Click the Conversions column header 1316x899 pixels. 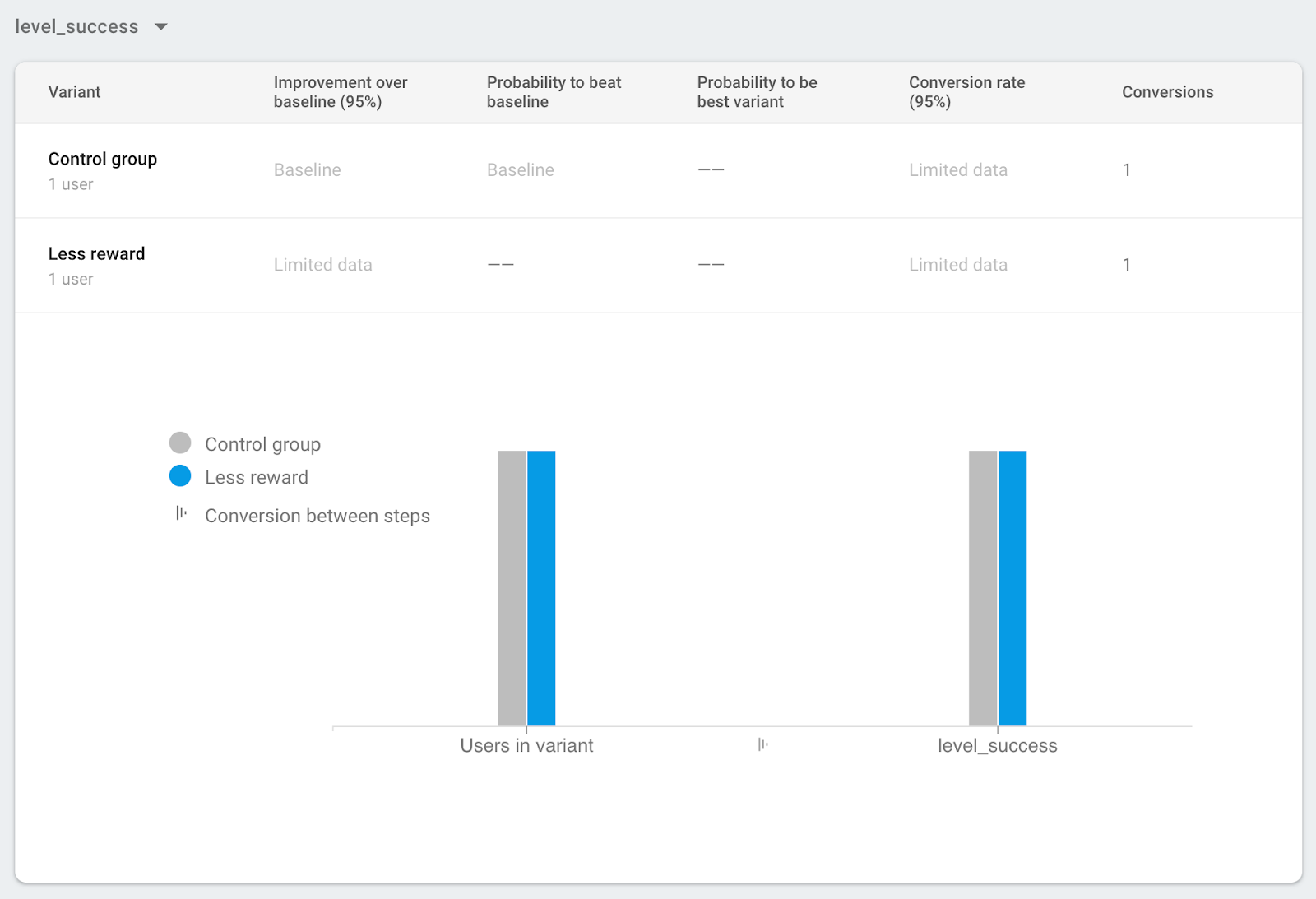1167,92
